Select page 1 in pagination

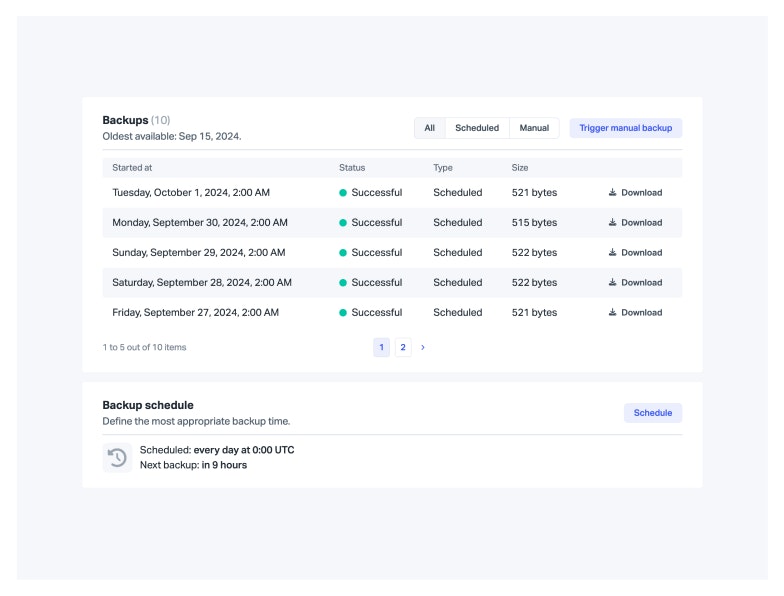pos(381,348)
